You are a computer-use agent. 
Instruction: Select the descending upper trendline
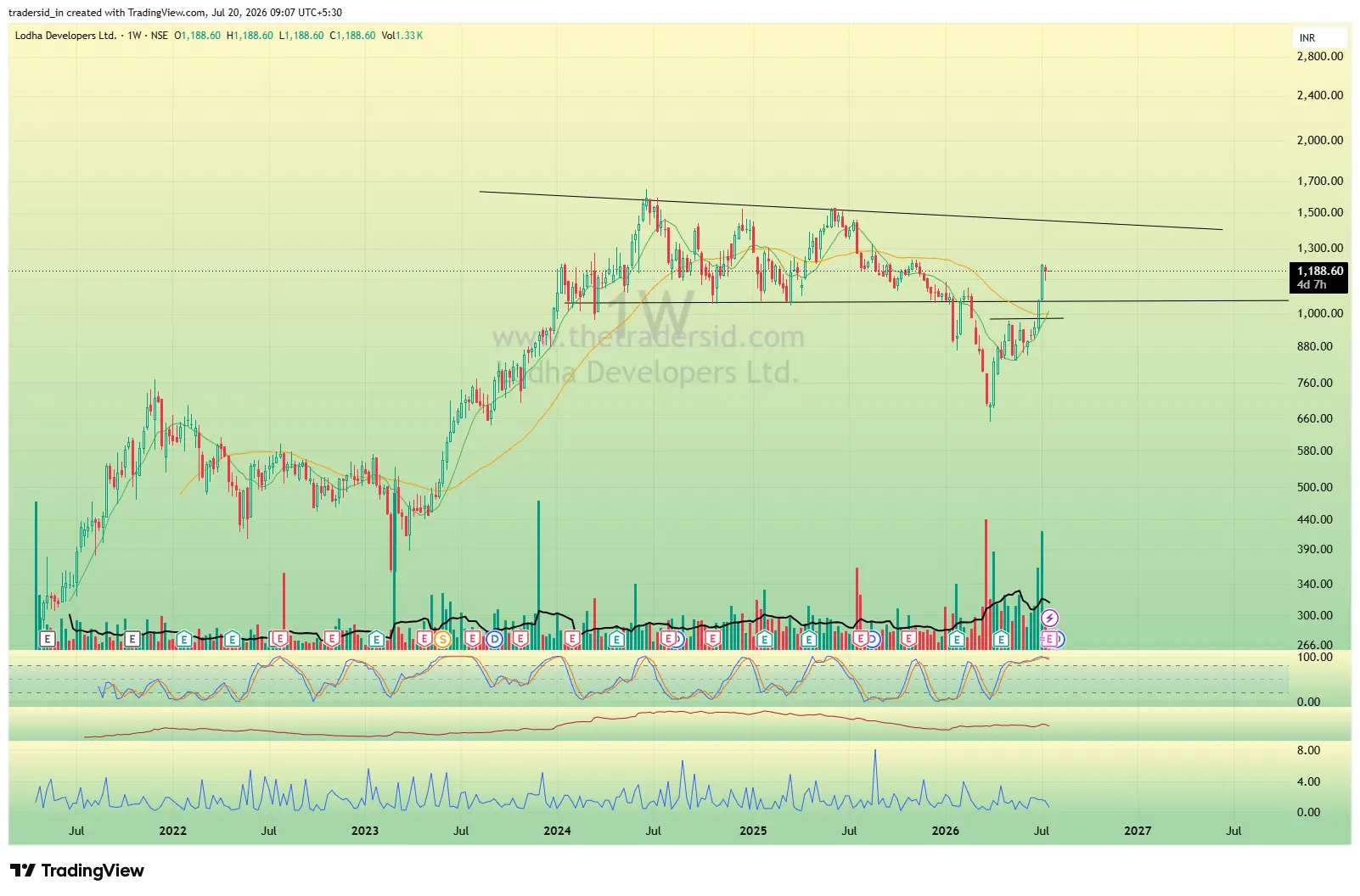click(x=851, y=210)
